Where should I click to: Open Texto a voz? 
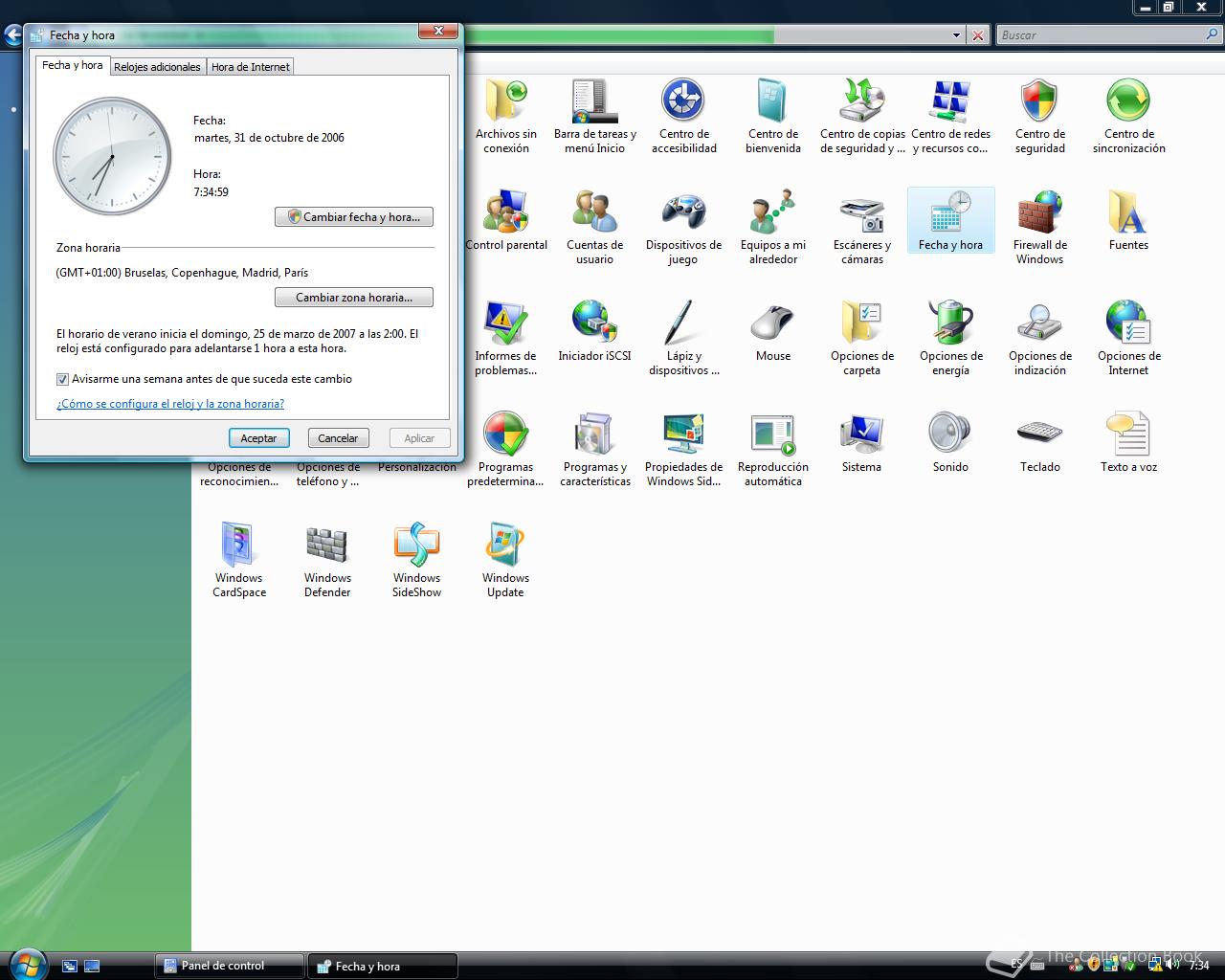(x=1128, y=442)
